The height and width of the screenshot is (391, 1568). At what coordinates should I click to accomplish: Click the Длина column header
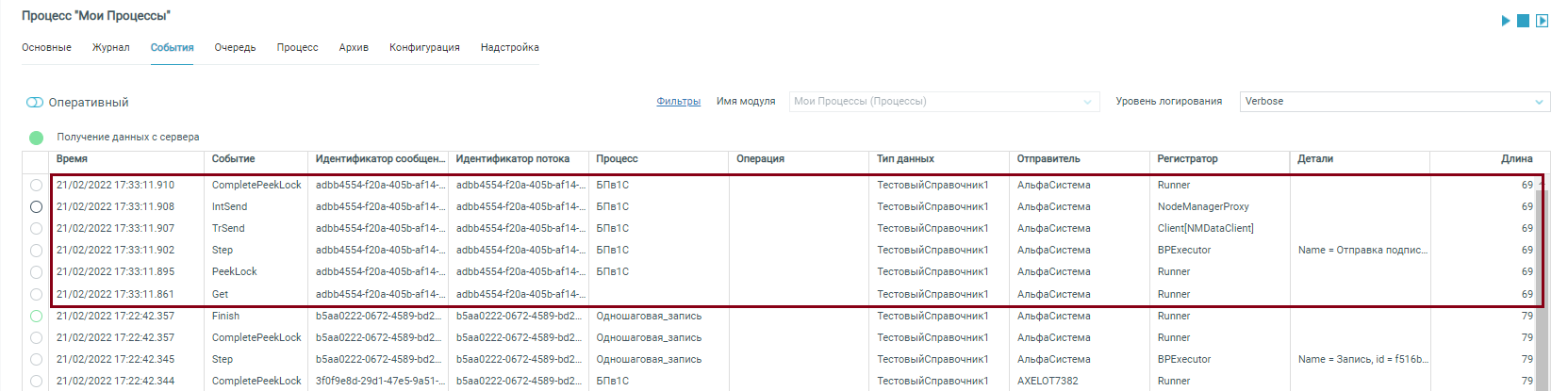[1516, 159]
